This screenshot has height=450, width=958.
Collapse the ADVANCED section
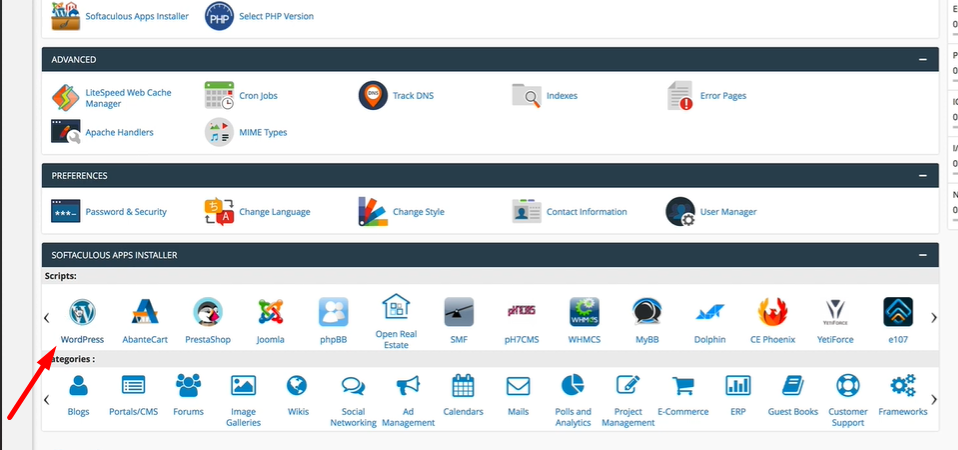click(922, 60)
